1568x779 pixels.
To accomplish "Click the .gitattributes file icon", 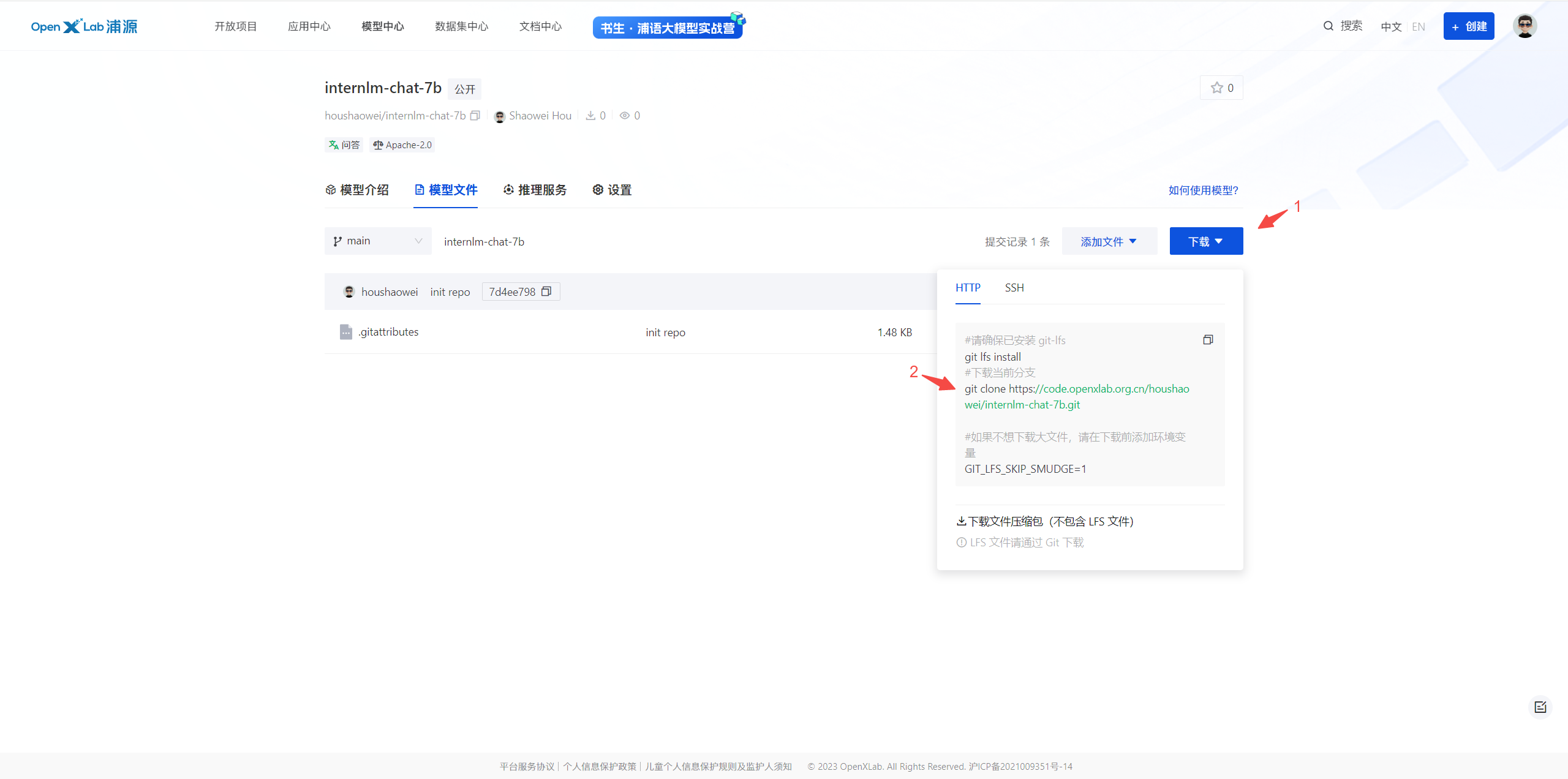I will tap(346, 332).
